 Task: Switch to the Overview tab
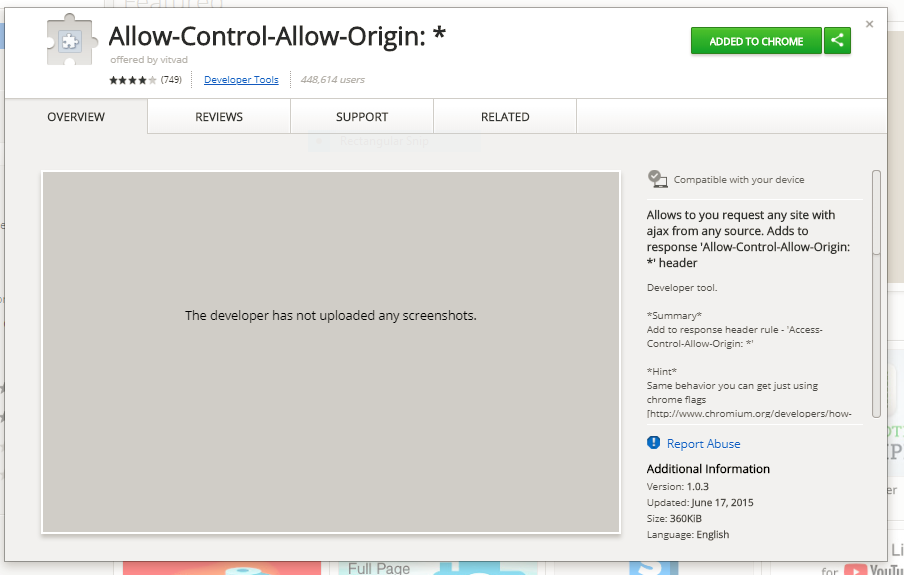(x=76, y=116)
